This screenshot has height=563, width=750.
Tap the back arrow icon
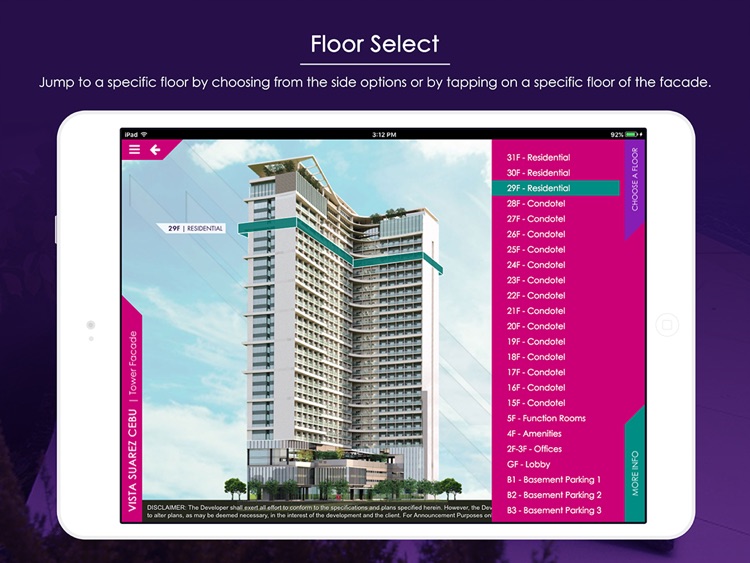(155, 150)
